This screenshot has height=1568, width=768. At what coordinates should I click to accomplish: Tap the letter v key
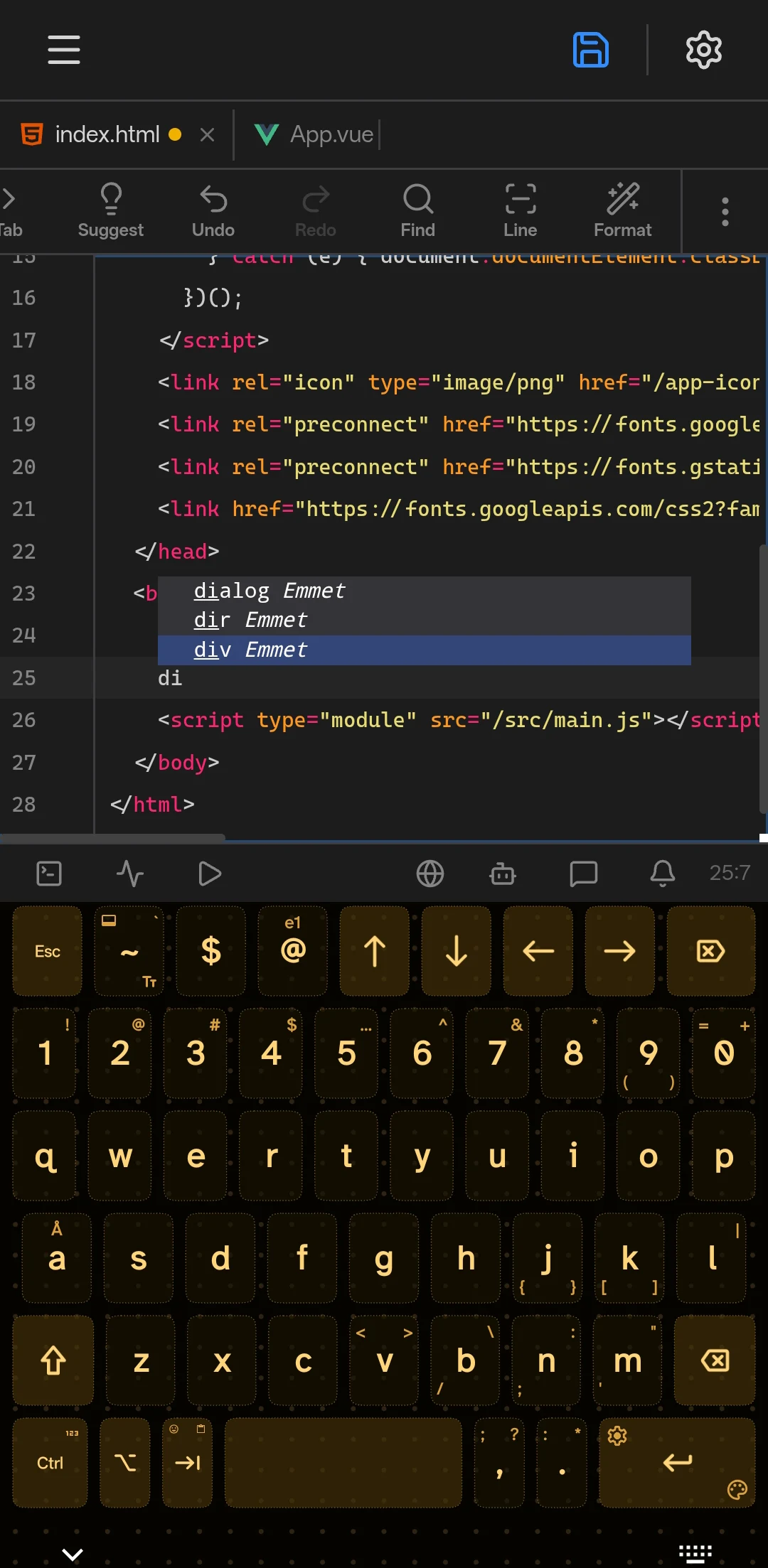385,1360
